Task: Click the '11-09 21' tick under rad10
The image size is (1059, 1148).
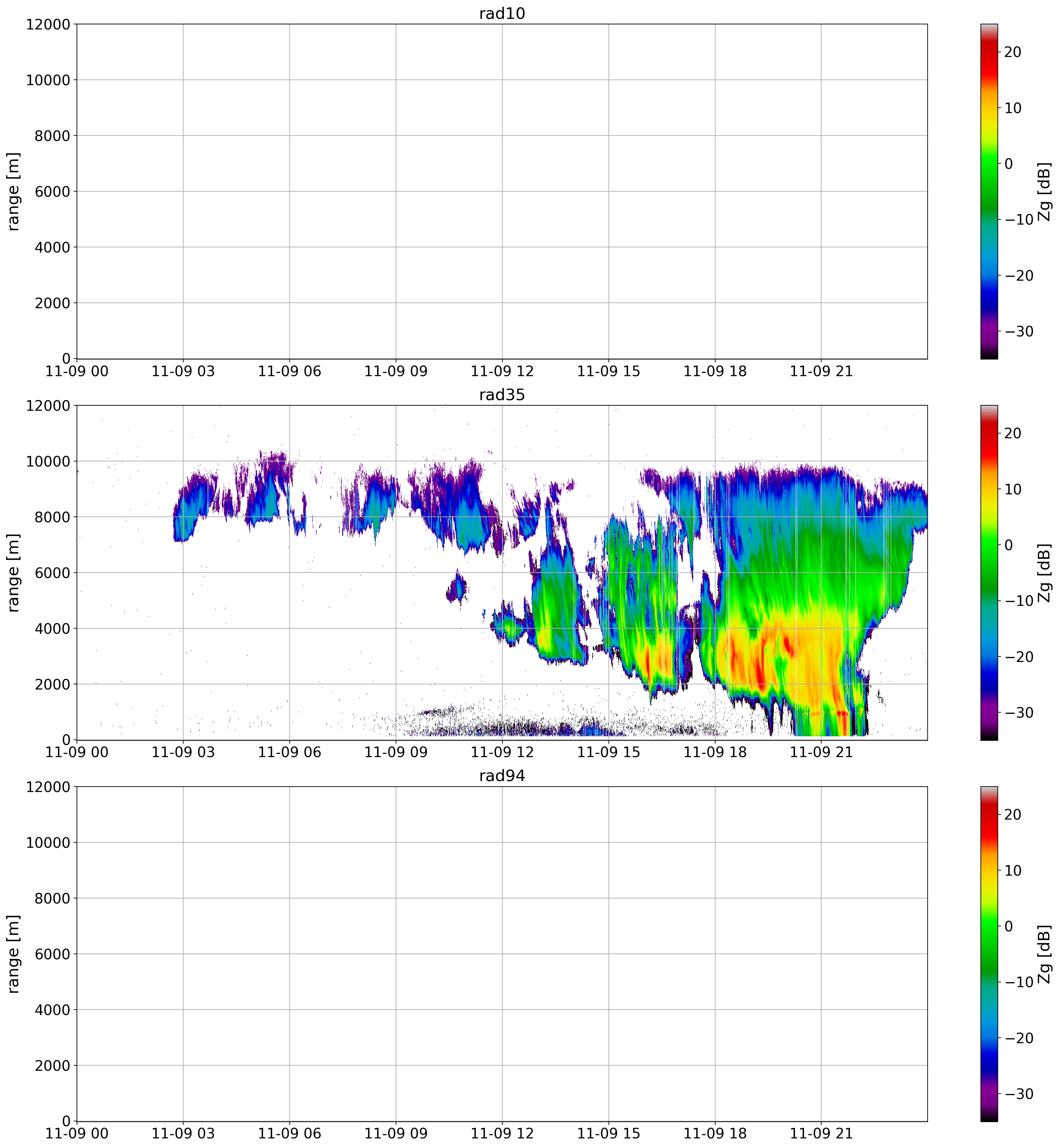Action: (x=821, y=371)
